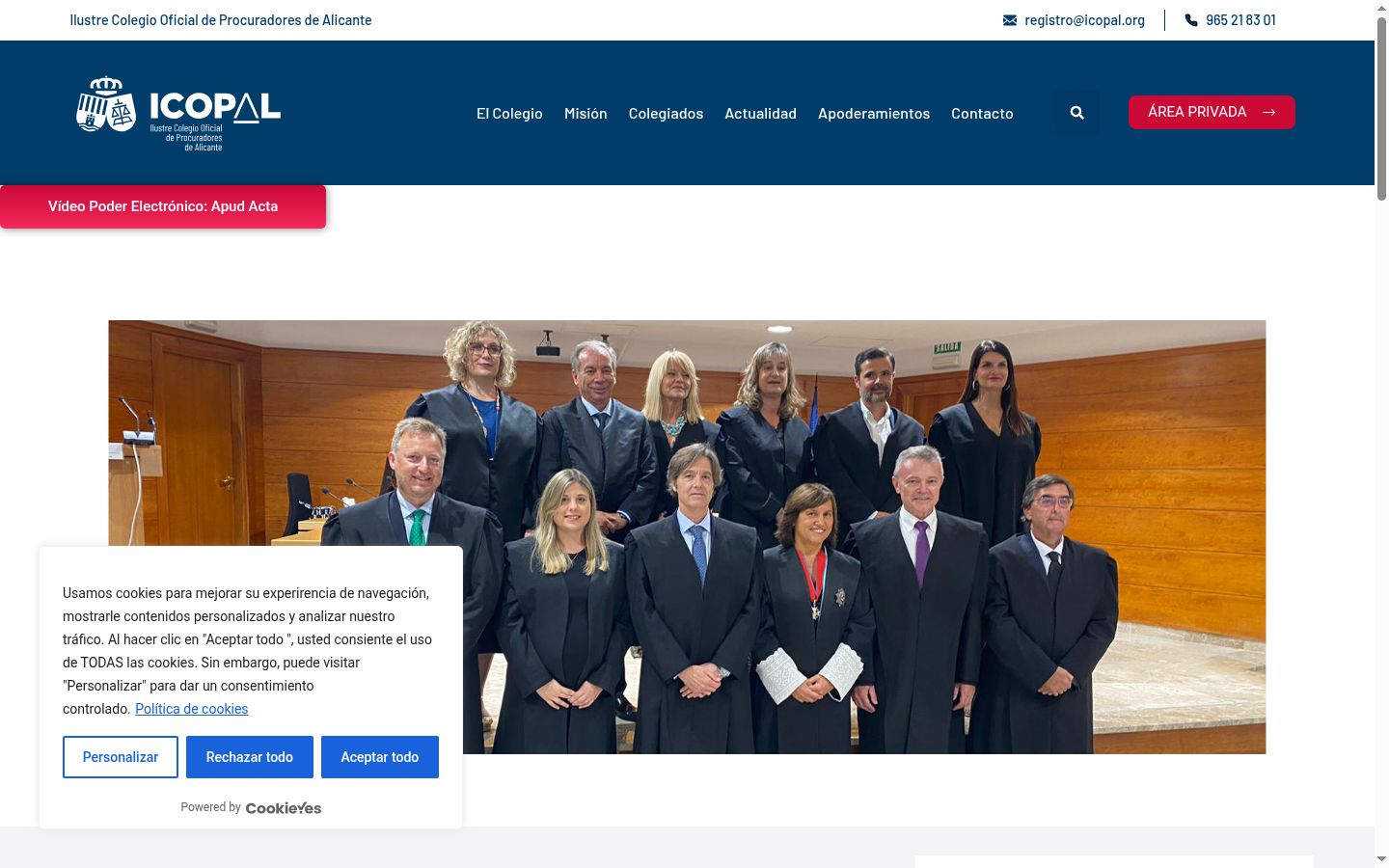
Task: Go to the Contacto page
Action: [x=982, y=114]
